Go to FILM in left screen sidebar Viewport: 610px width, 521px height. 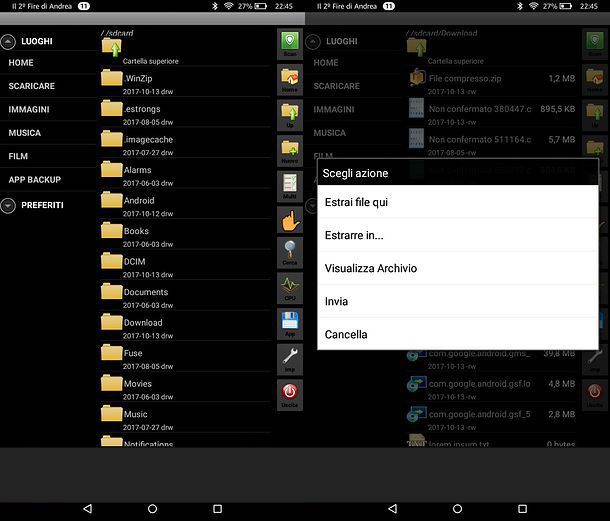click(49, 156)
